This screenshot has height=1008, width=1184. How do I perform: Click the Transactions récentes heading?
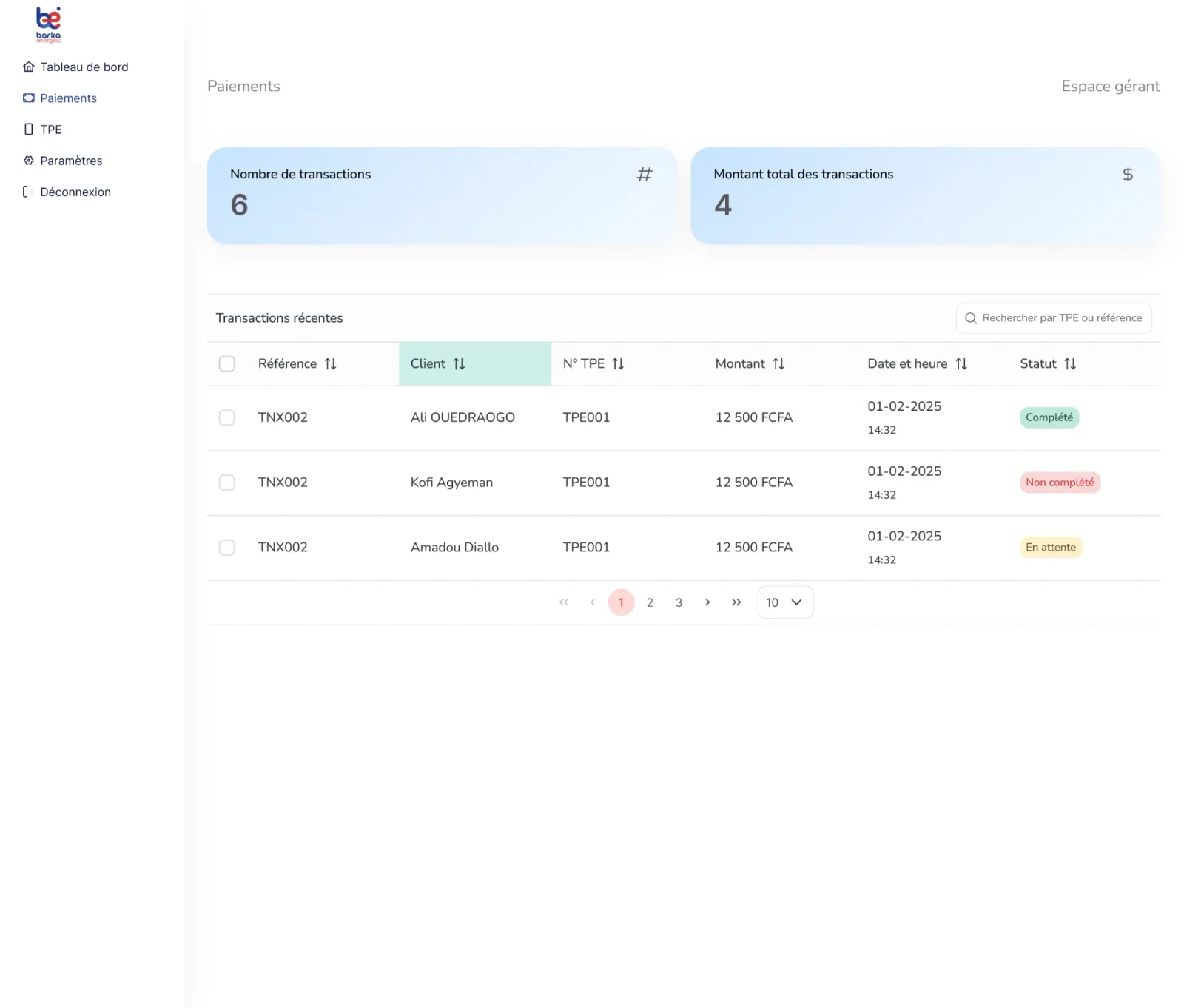[279, 318]
